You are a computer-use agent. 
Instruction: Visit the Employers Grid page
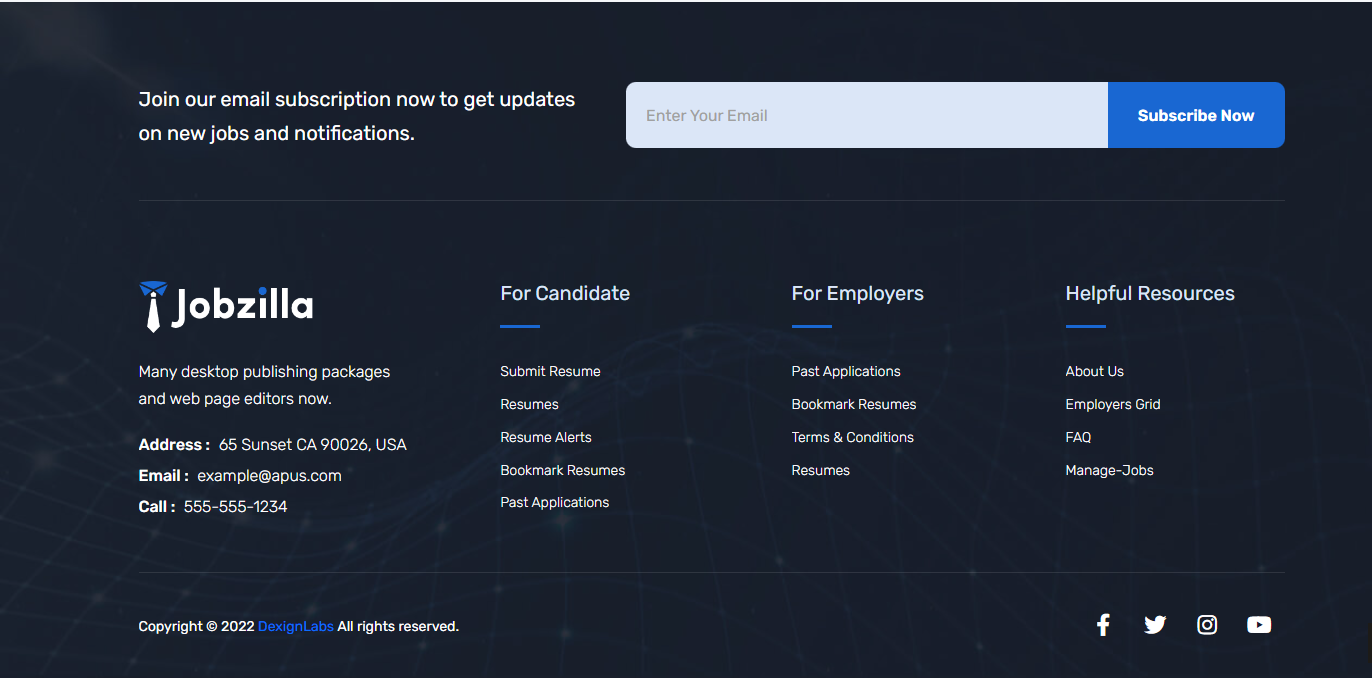tap(1112, 404)
